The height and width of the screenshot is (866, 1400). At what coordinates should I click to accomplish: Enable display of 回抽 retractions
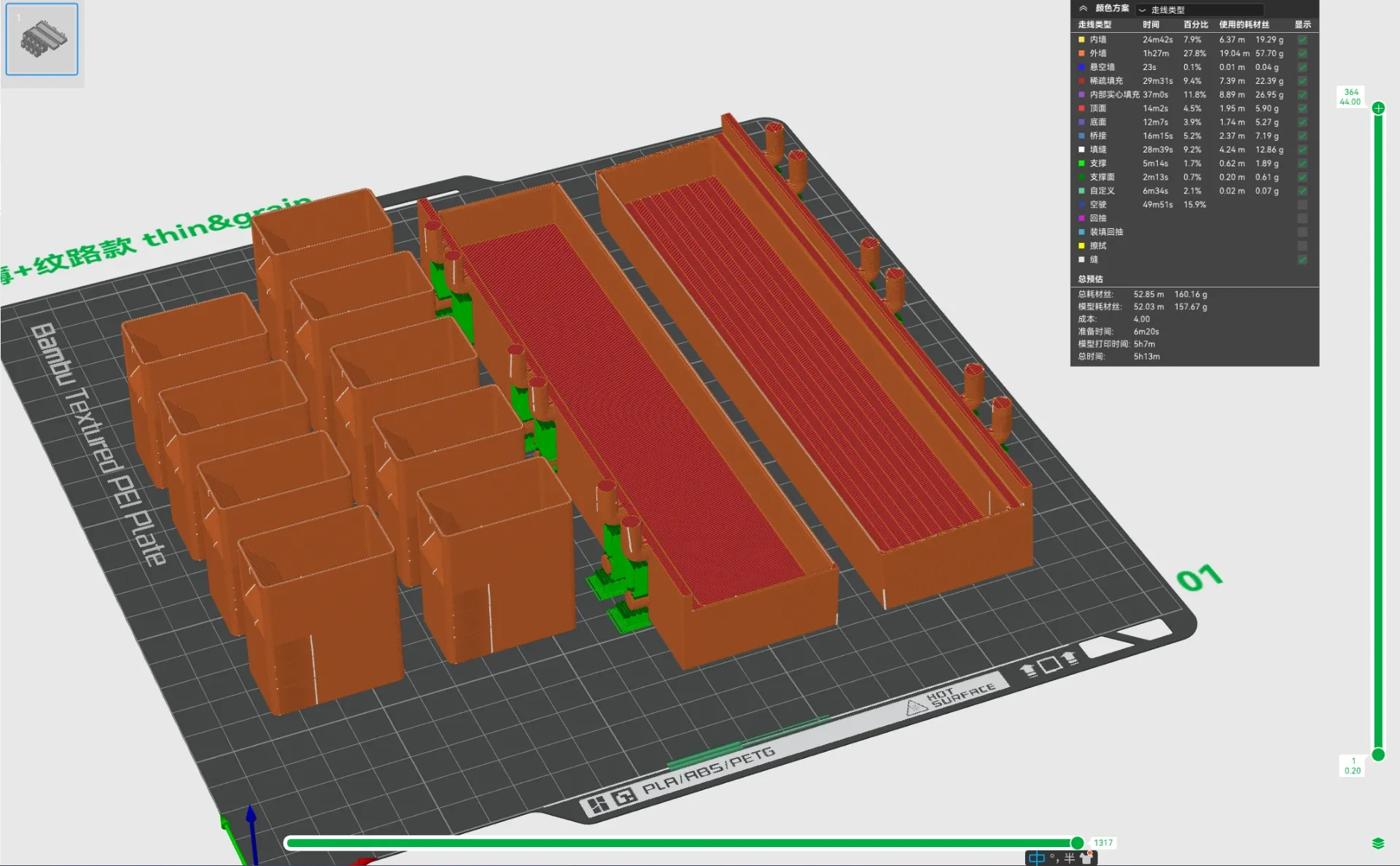click(x=1302, y=218)
